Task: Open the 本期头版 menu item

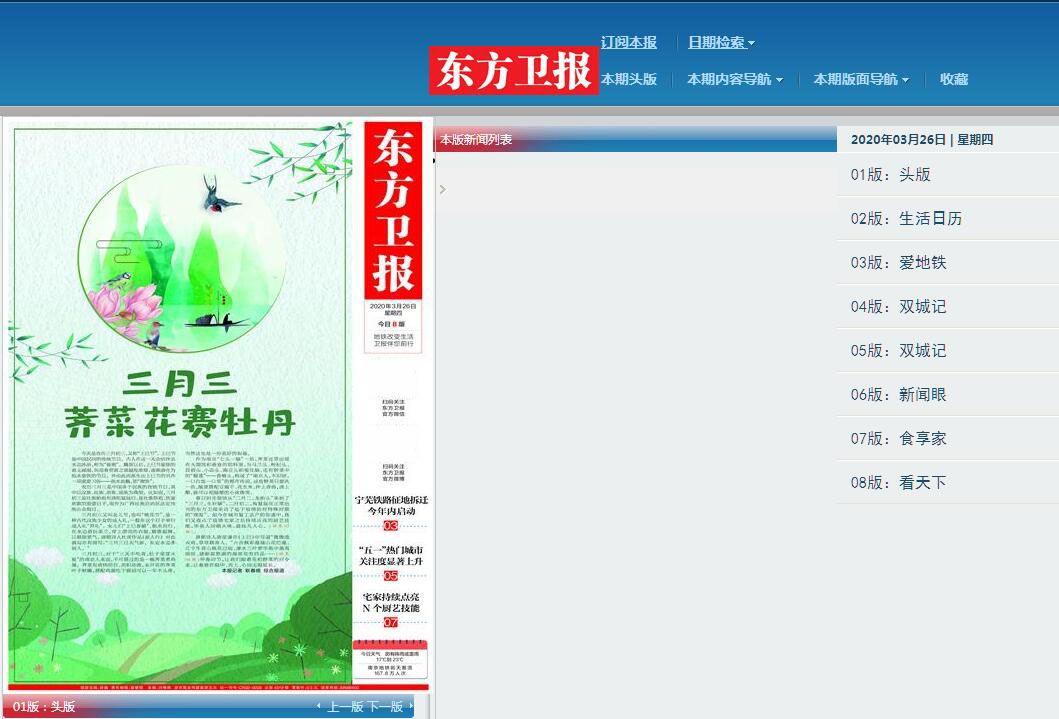Action: click(x=629, y=79)
